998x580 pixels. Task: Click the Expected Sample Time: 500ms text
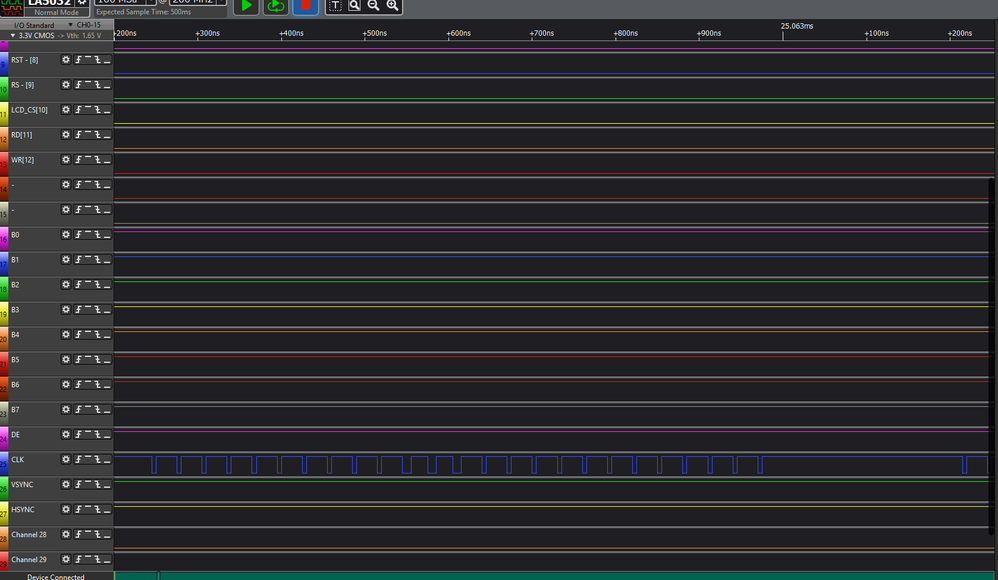143,12
